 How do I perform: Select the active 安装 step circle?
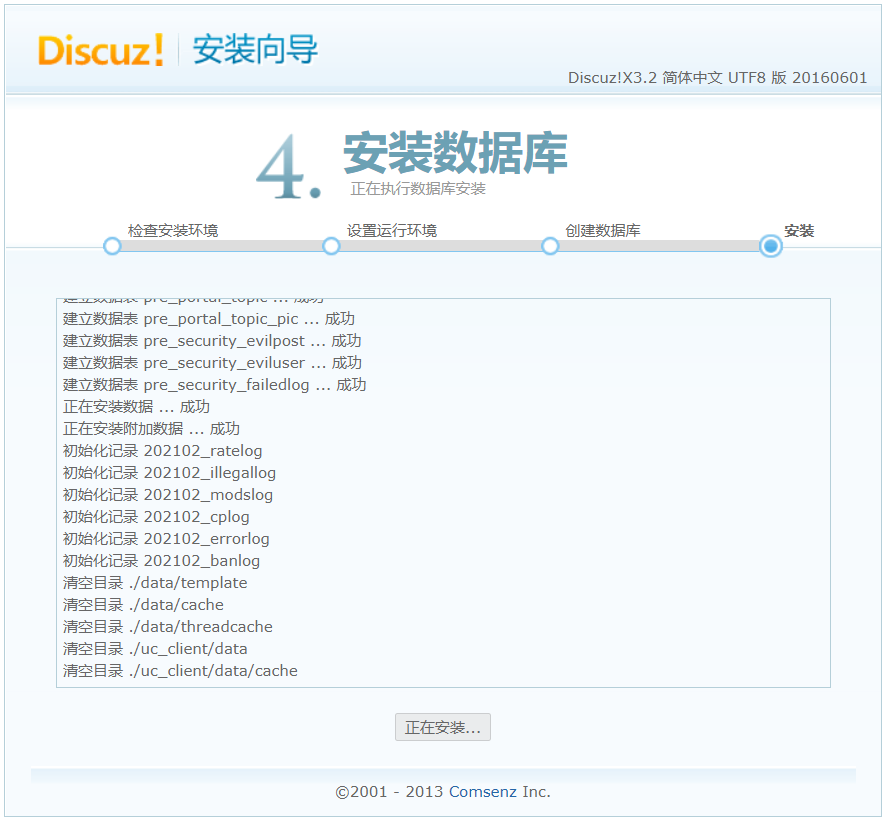coord(771,246)
